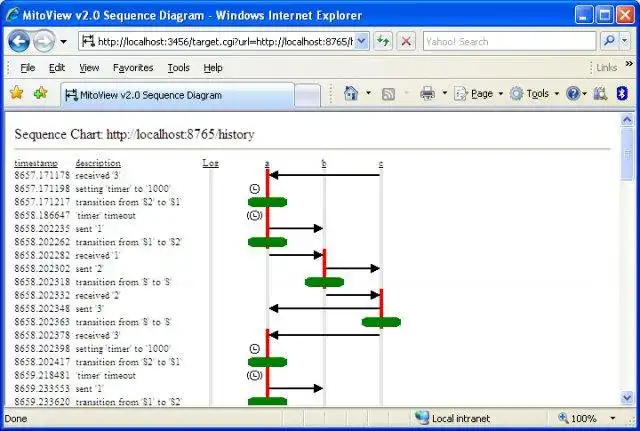Click the Yahoo! Search box
This screenshot has width=640, height=431.
point(509,41)
